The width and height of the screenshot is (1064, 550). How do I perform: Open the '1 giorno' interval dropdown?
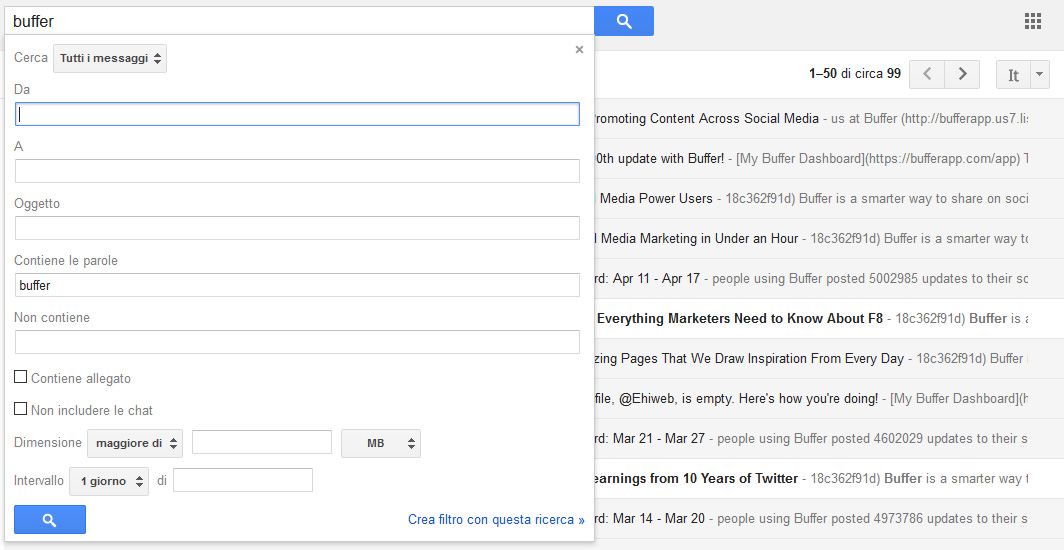109,481
